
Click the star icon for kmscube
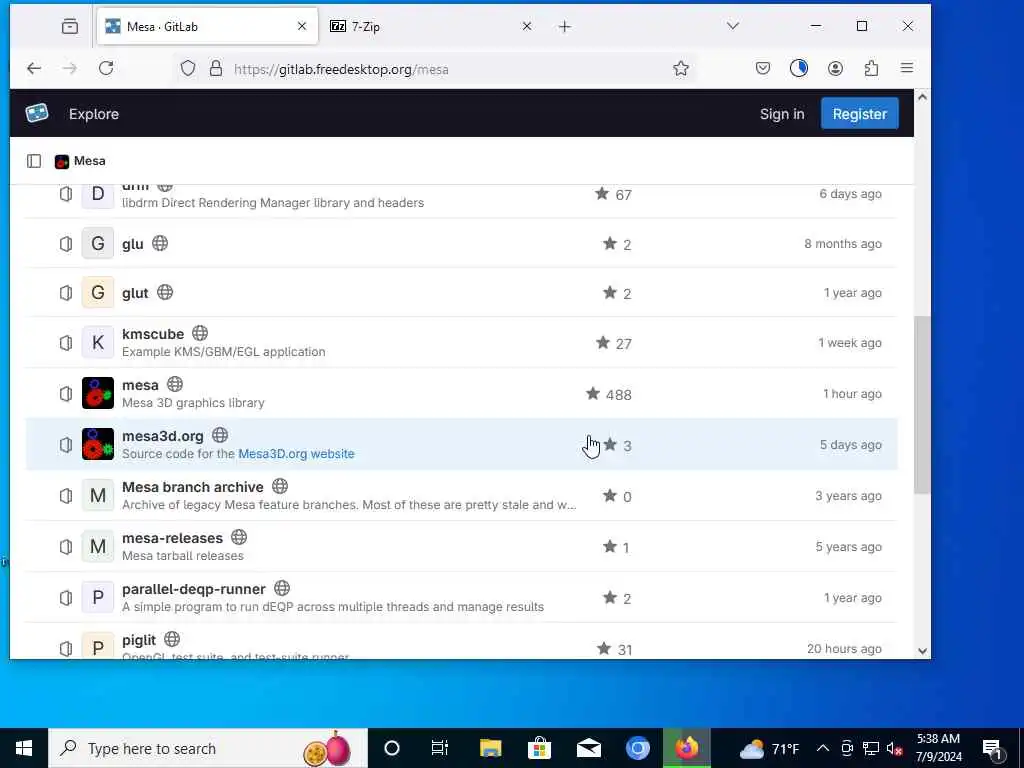[603, 342]
